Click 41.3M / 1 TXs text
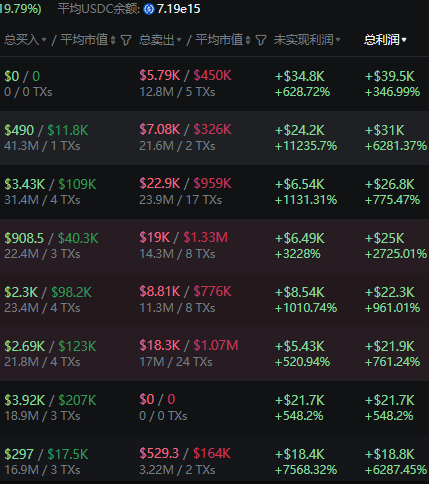 42,146
